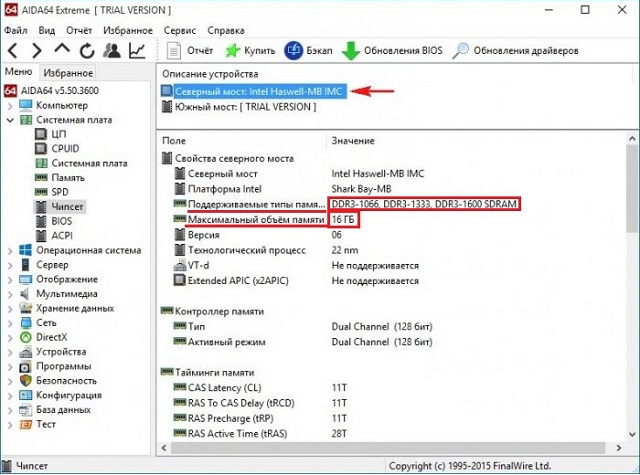Click the Тест icon in the tree
Screen dimensions: 640x475
[26, 424]
